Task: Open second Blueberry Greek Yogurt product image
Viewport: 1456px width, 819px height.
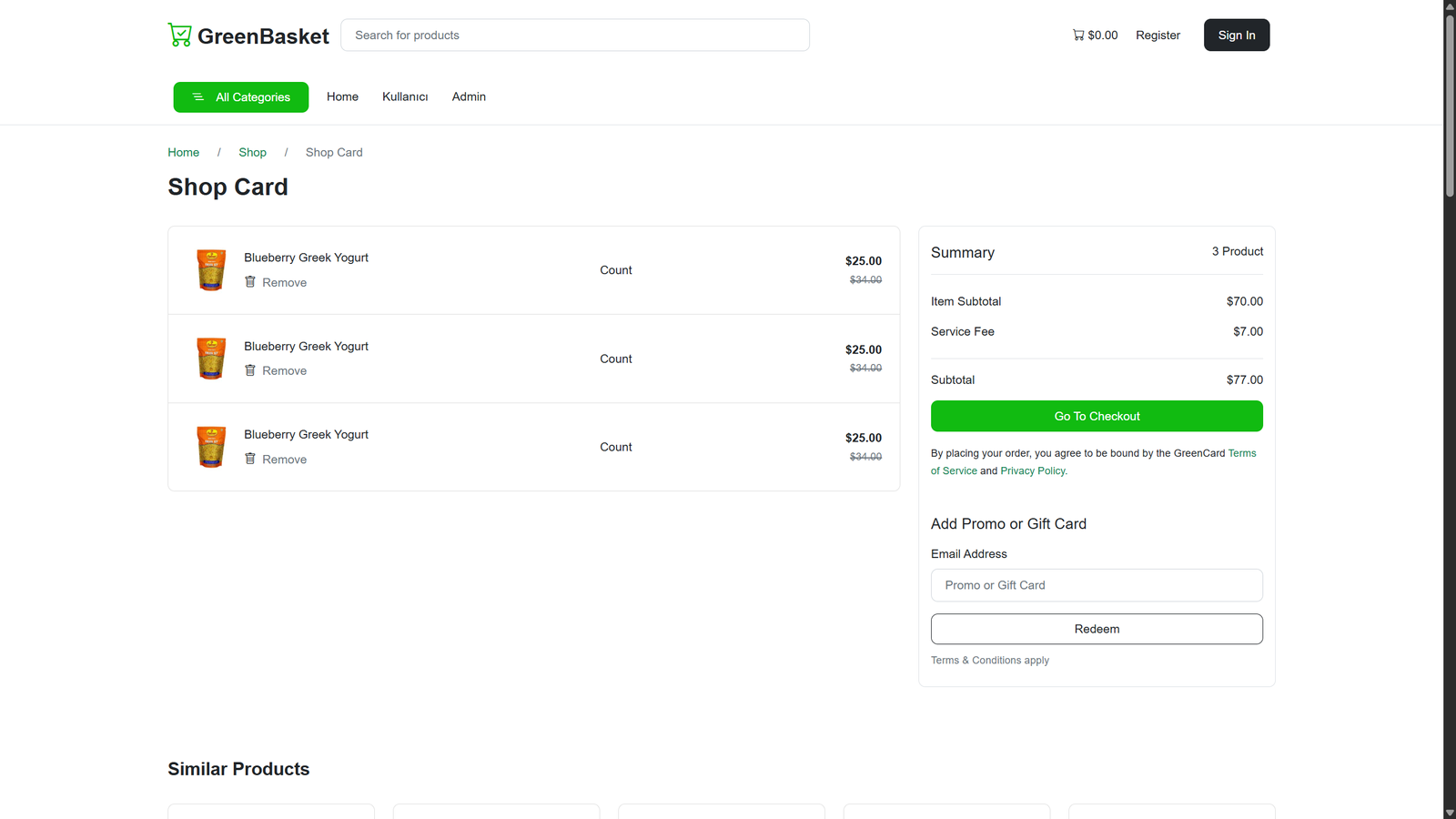Action: point(211,359)
